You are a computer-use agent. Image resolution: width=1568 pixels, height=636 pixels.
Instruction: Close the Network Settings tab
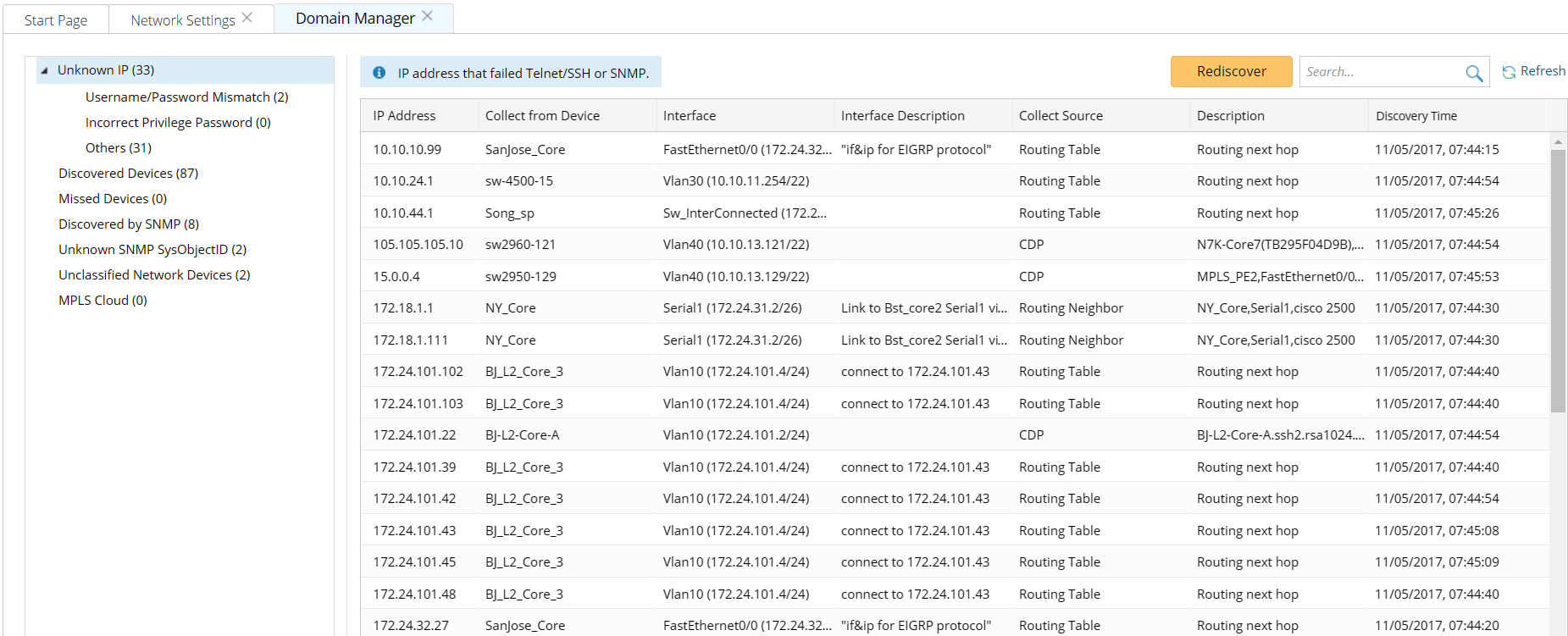click(247, 17)
